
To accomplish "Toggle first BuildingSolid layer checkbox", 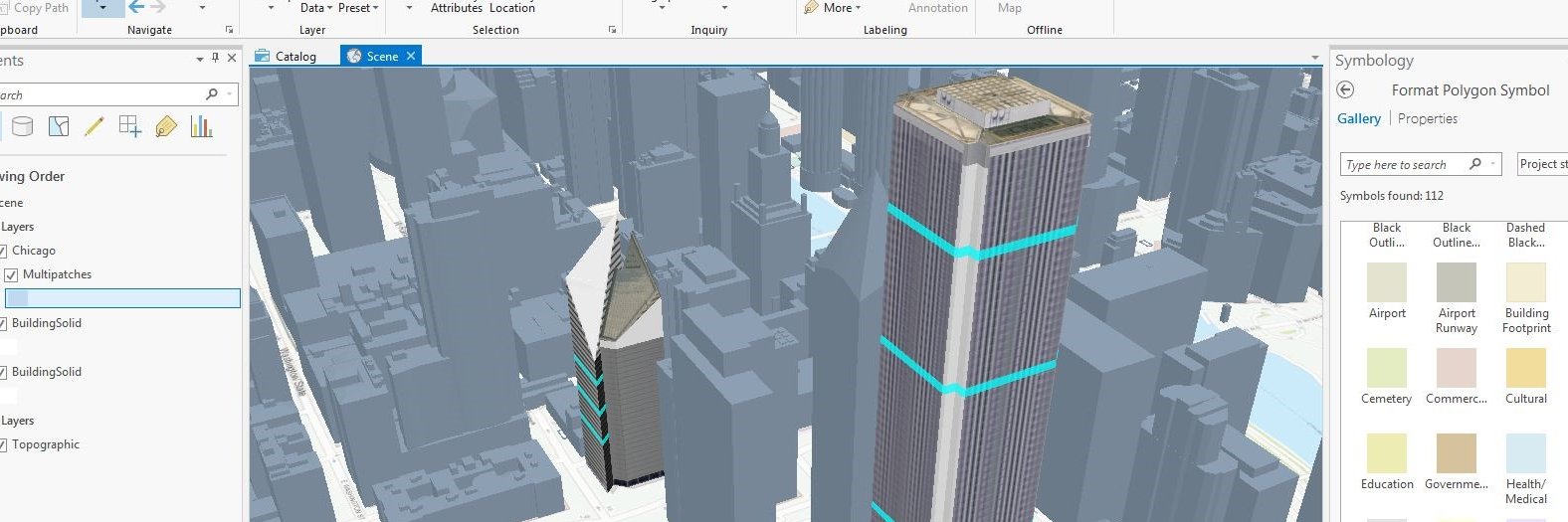I will pos(3,323).
